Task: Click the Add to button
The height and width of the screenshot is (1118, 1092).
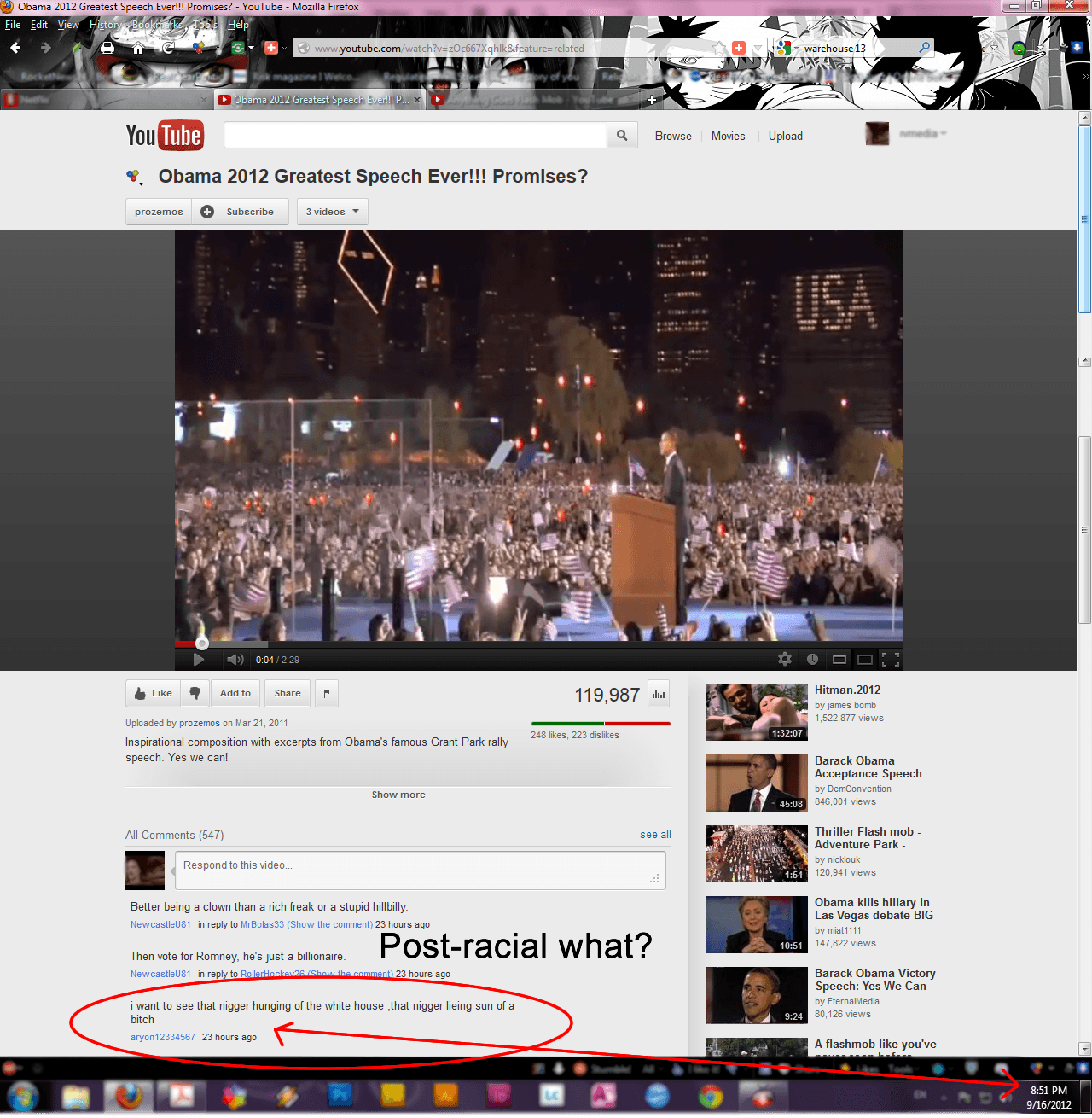Action: point(235,693)
